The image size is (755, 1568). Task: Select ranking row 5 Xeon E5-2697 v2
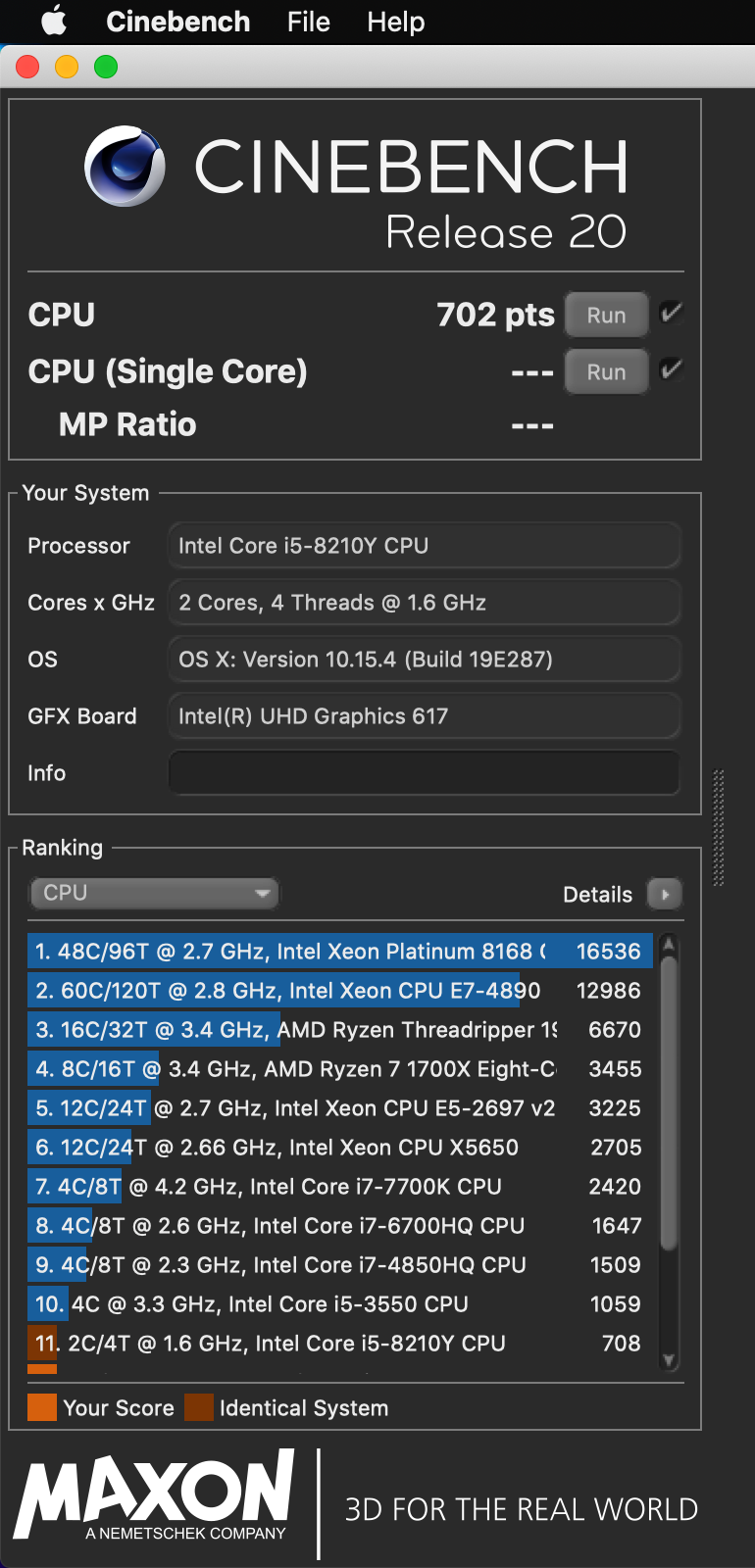pyautogui.click(x=339, y=1108)
